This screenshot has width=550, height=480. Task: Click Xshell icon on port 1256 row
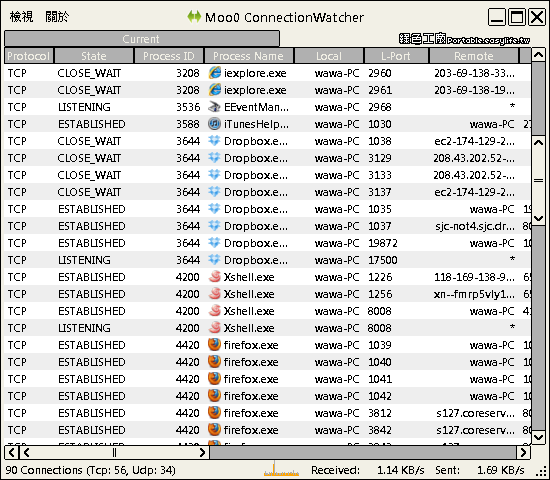click(x=214, y=294)
